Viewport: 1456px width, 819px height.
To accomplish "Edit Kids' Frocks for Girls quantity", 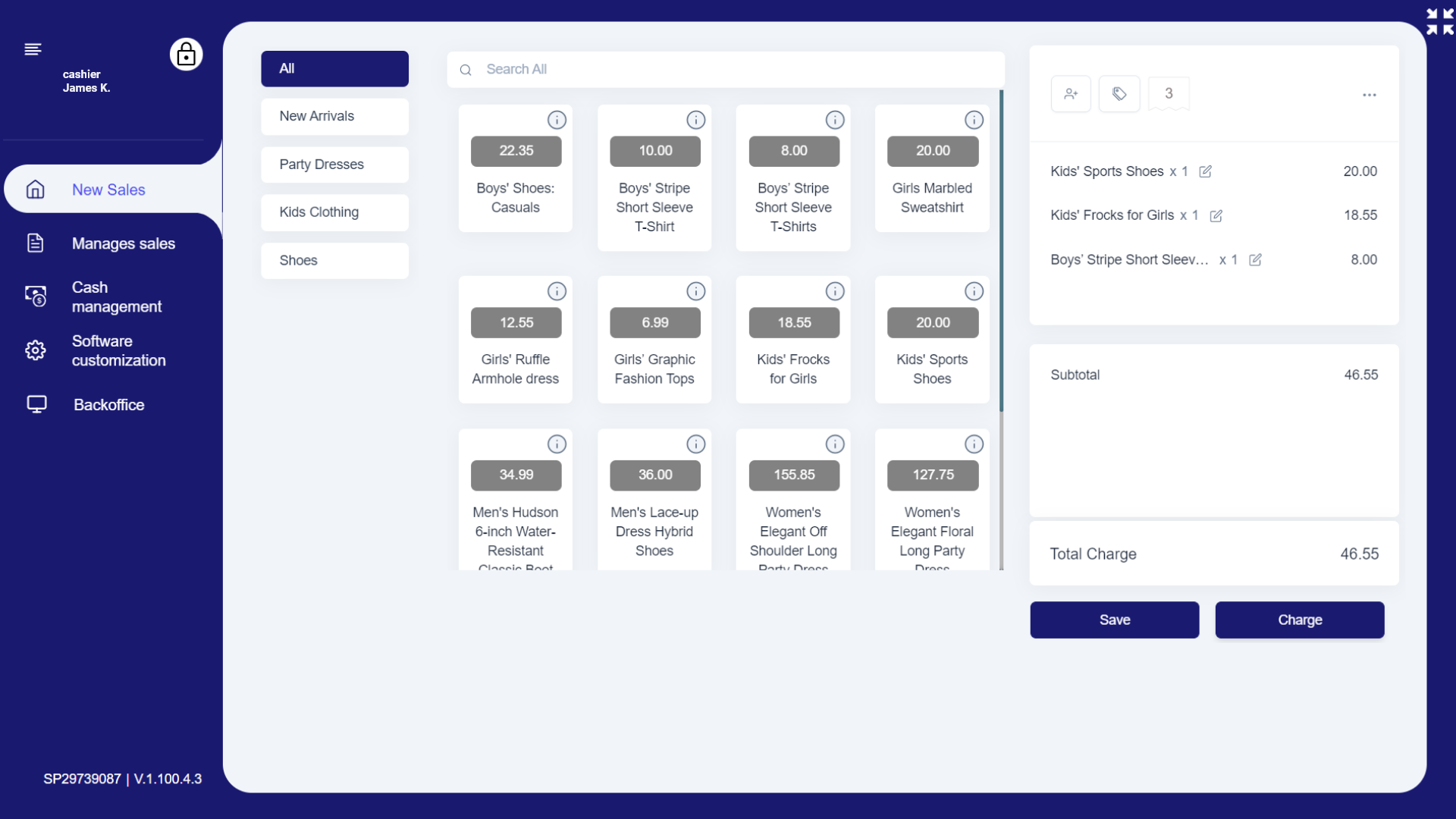I will (x=1216, y=216).
